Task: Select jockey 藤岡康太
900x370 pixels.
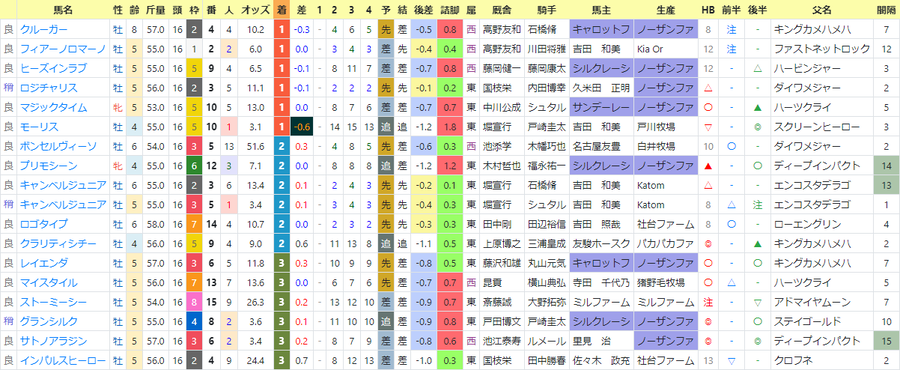Action: pos(547,68)
